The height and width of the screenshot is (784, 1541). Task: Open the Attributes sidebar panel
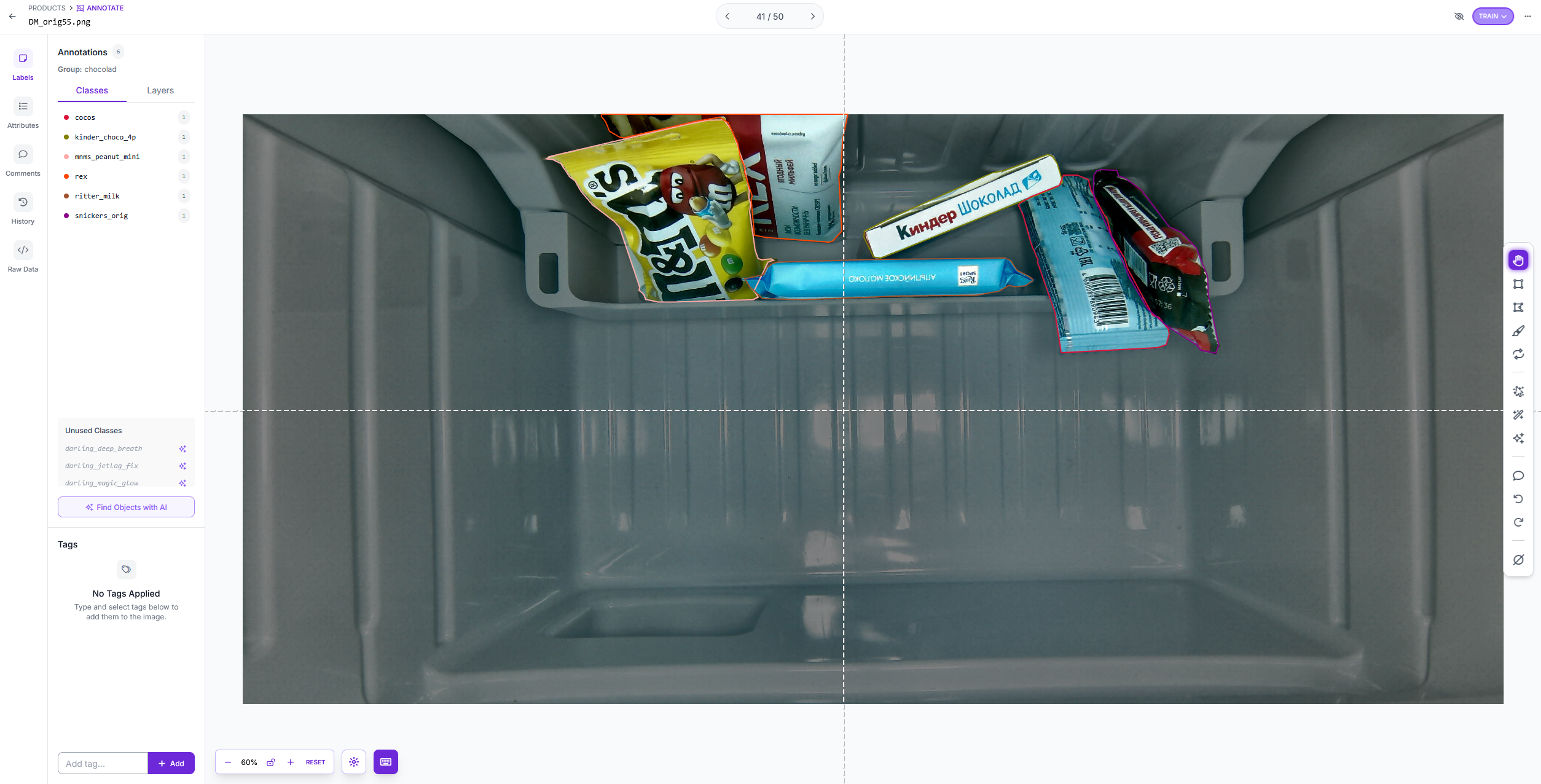pos(23,113)
